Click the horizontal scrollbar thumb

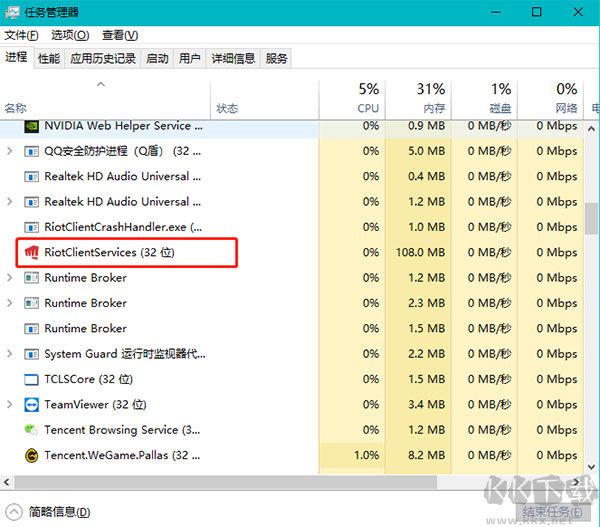pos(226,482)
